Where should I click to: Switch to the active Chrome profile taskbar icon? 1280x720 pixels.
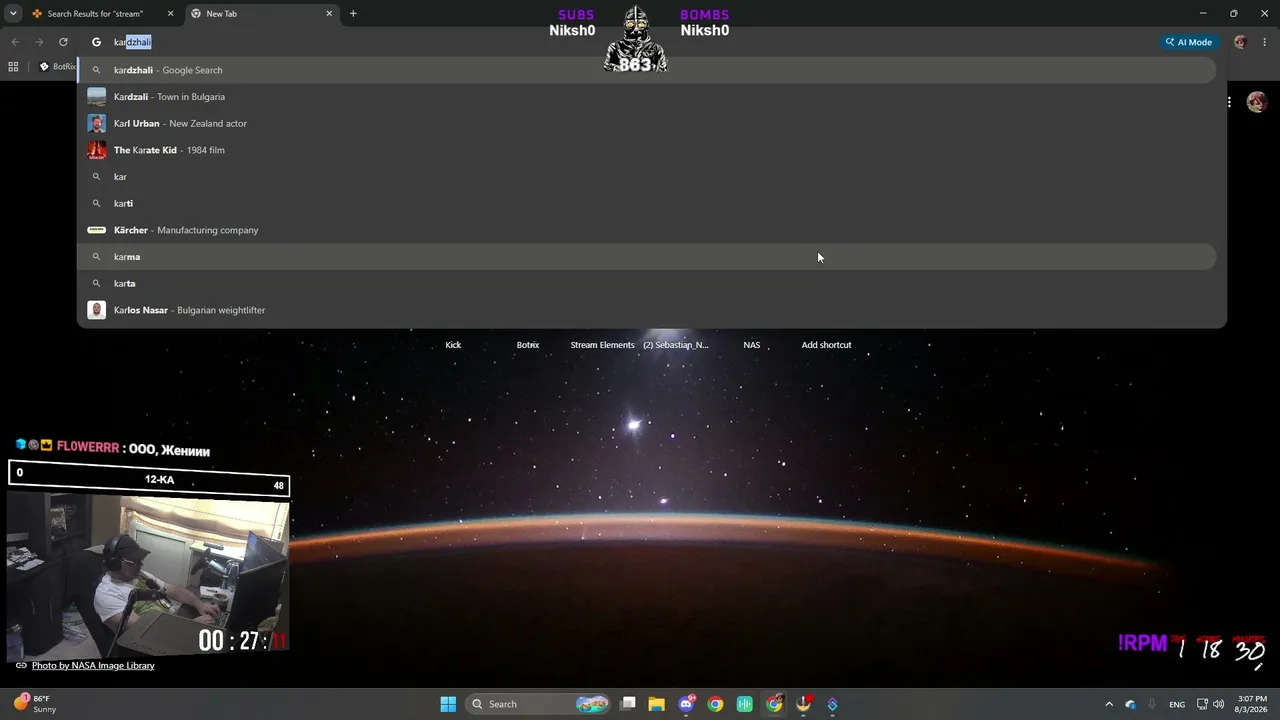774,704
